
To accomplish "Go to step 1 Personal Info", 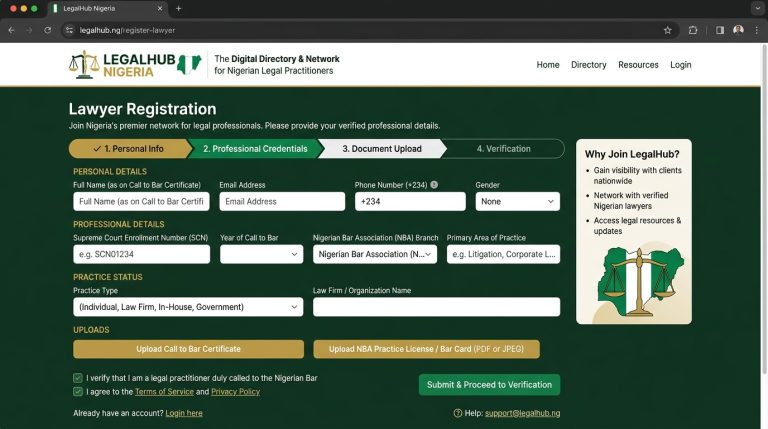I will pyautogui.click(x=128, y=148).
